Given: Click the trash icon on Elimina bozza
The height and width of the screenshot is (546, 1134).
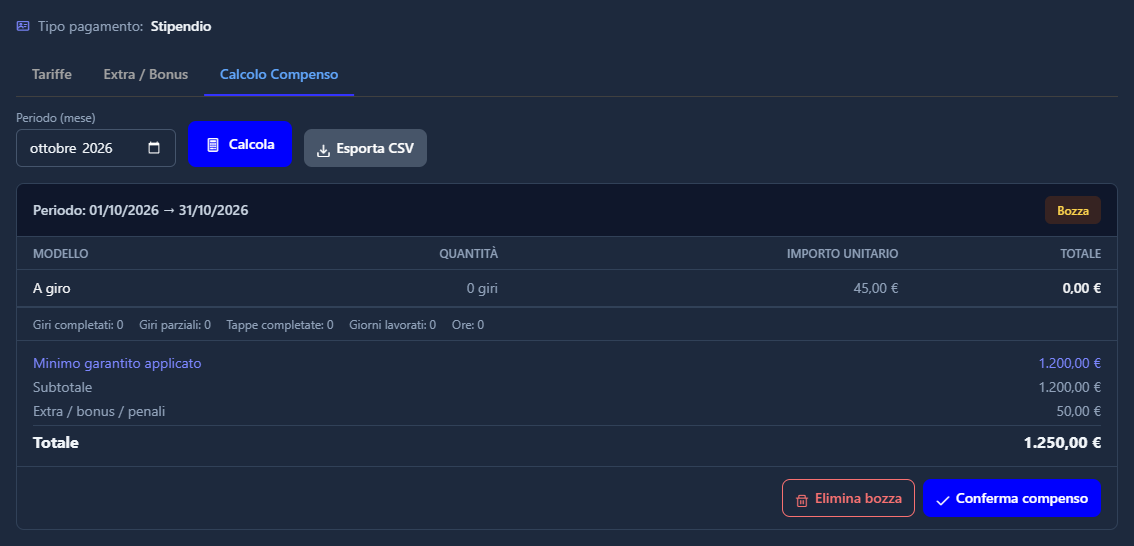Looking at the screenshot, I should pyautogui.click(x=801, y=500).
